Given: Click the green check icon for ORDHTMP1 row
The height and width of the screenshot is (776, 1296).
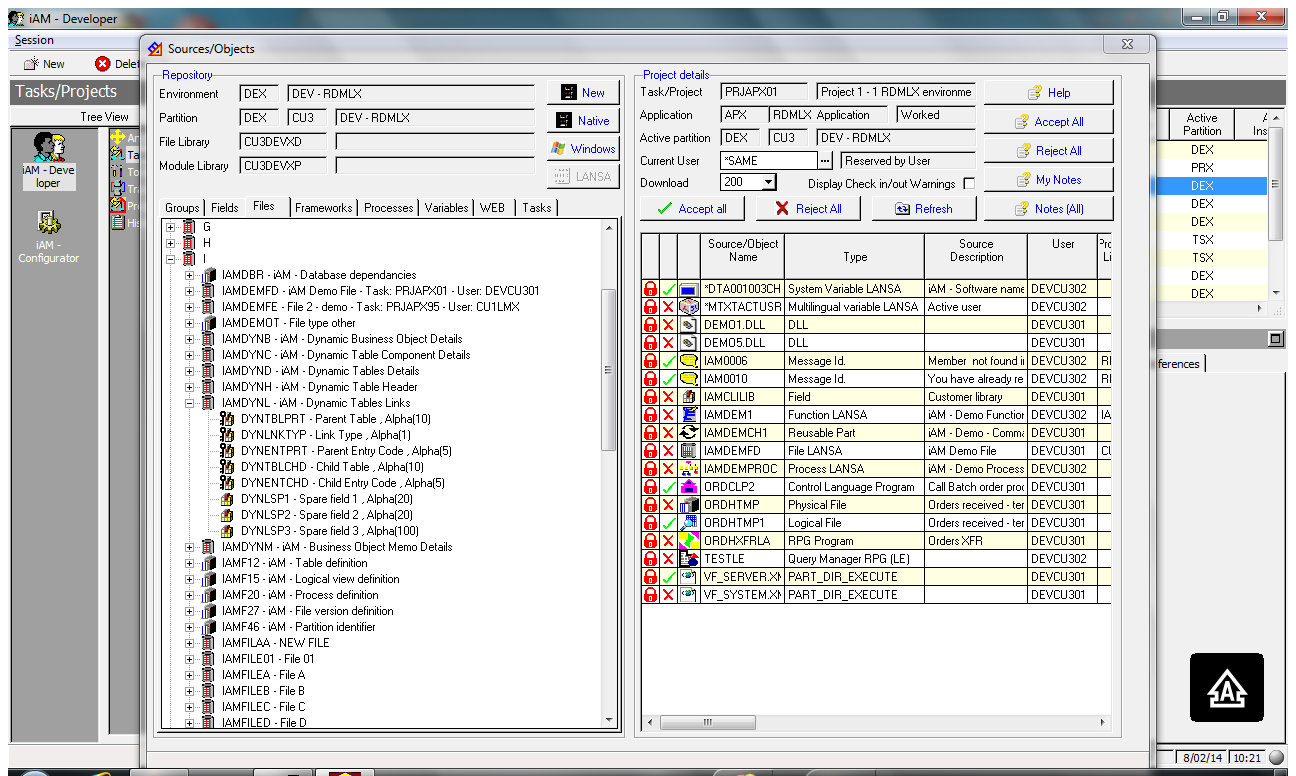Looking at the screenshot, I should click(668, 523).
